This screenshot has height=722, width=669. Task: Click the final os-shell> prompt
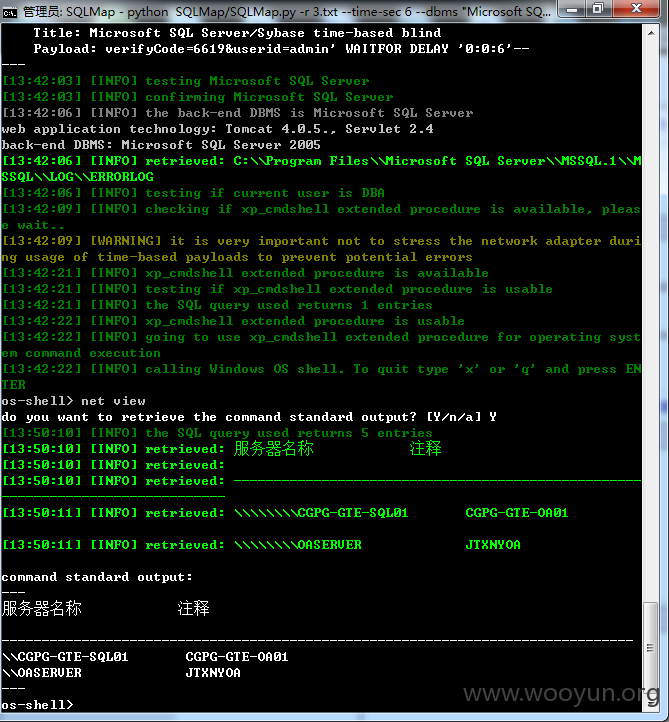click(37, 705)
